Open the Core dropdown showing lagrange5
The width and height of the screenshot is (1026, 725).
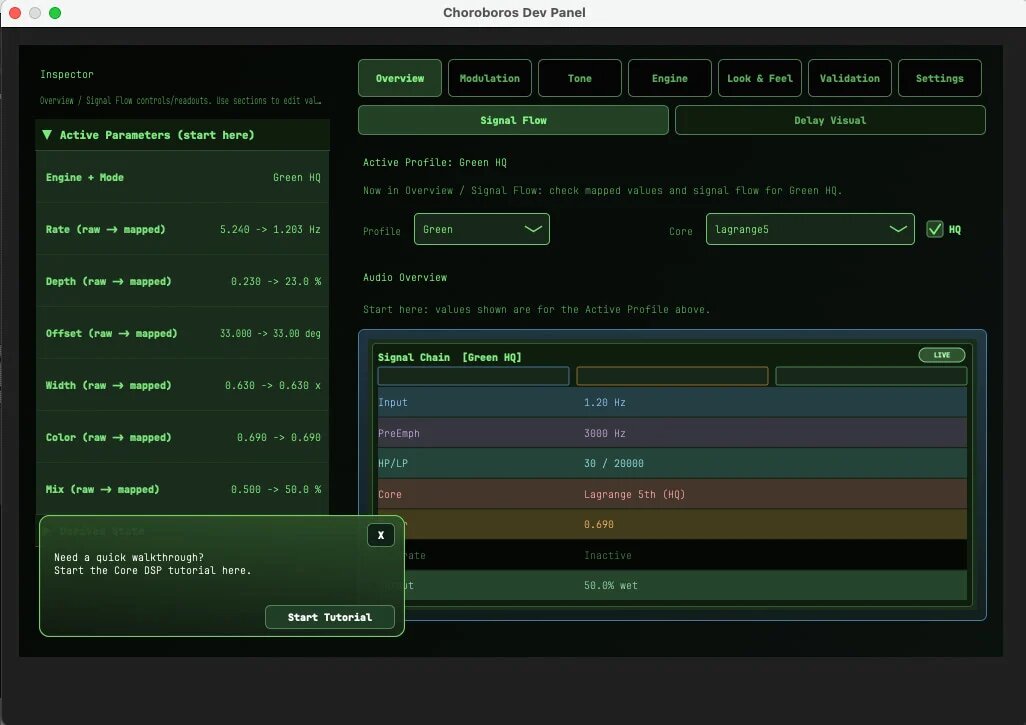click(810, 229)
